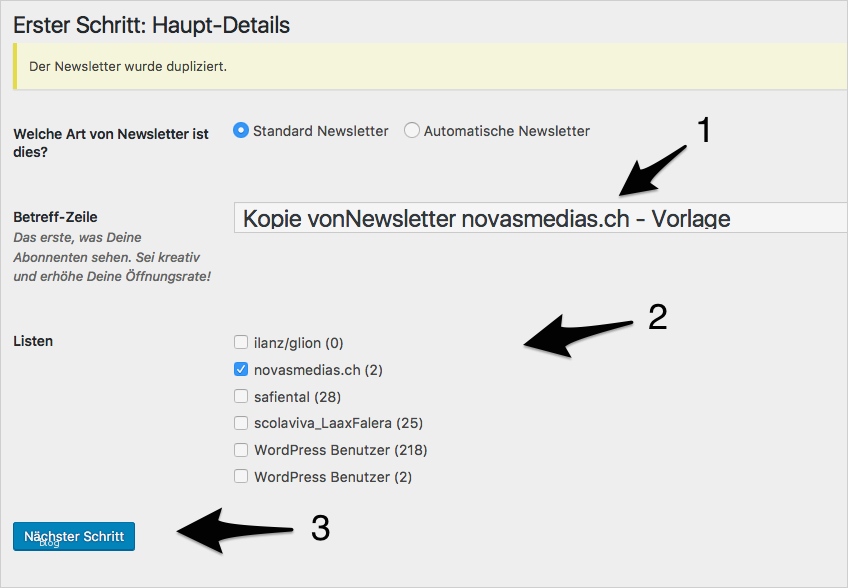Select the Automatische Newsletter option

coord(411,130)
